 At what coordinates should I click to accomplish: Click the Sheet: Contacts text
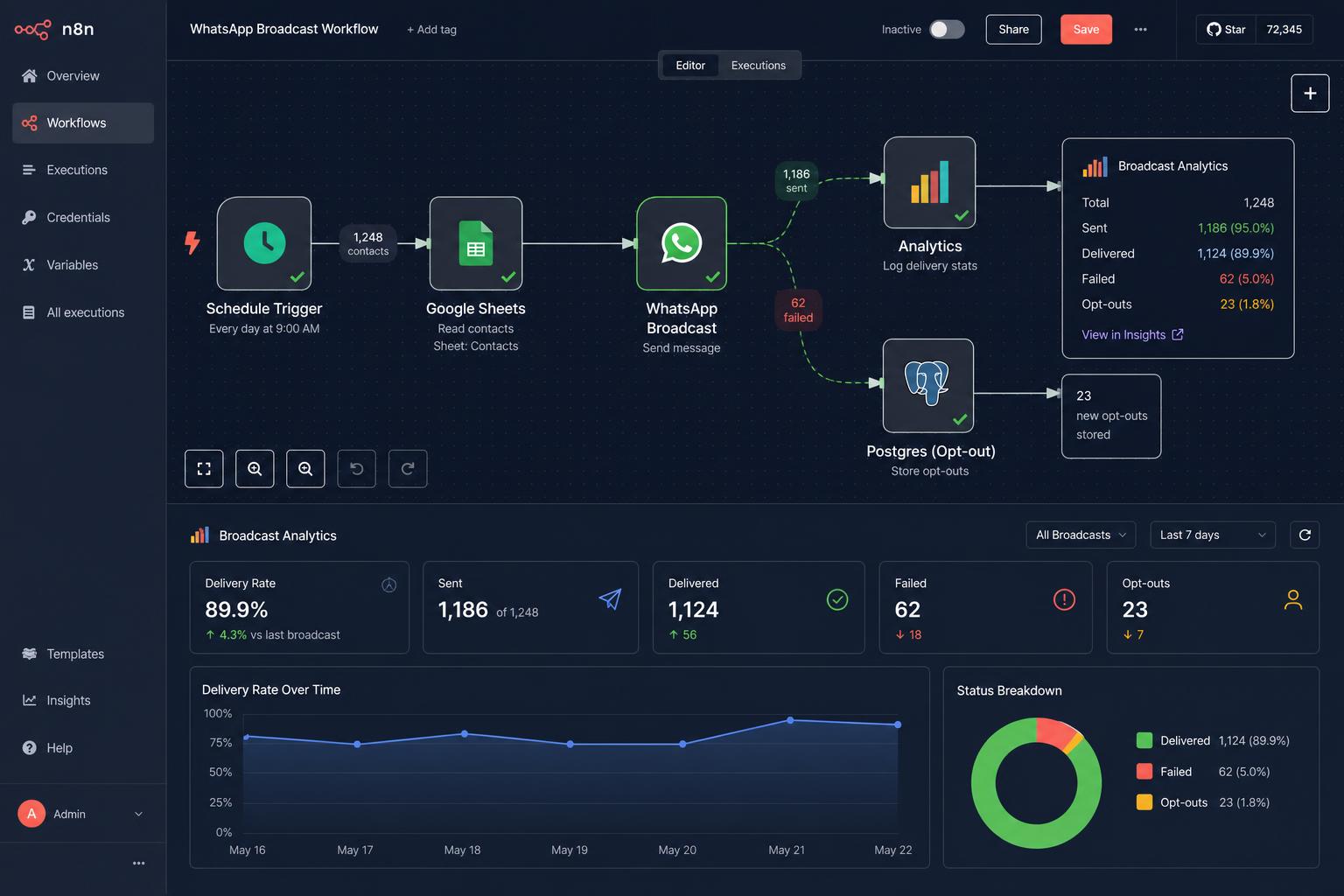point(476,346)
